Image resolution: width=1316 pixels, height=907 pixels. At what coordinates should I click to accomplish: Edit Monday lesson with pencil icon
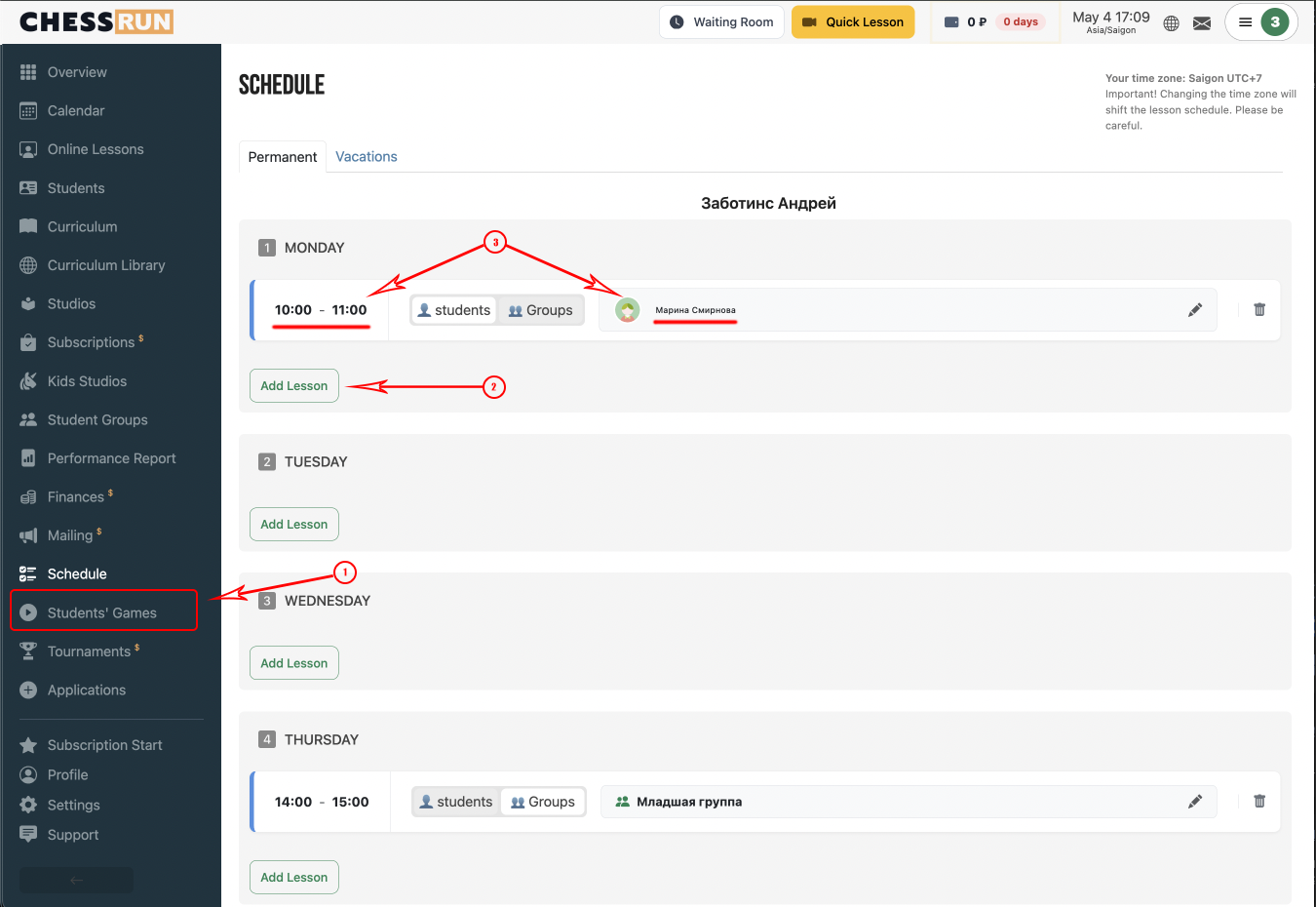pos(1195,310)
